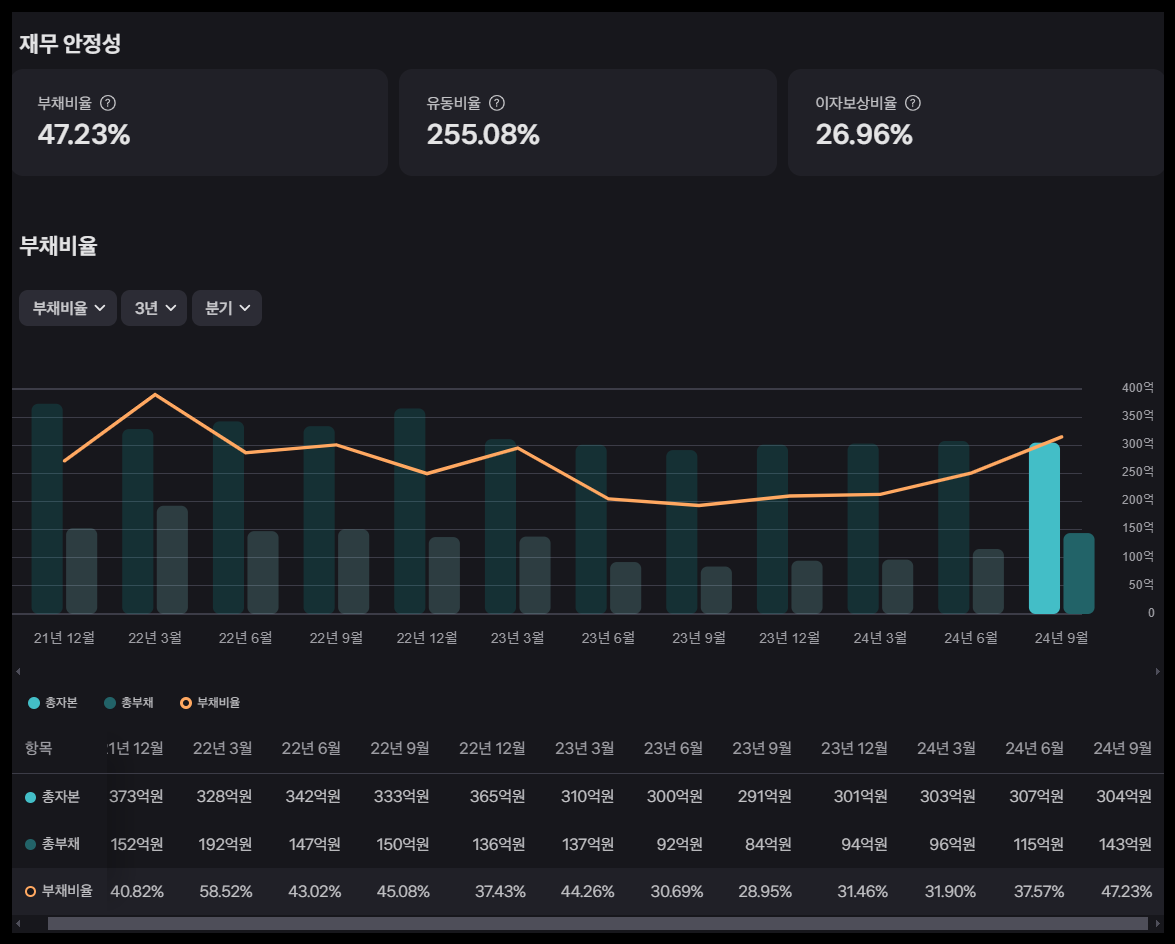Select the highlighted 24년 9월 총자본 bar
1175x944 pixels.
coord(1045,528)
